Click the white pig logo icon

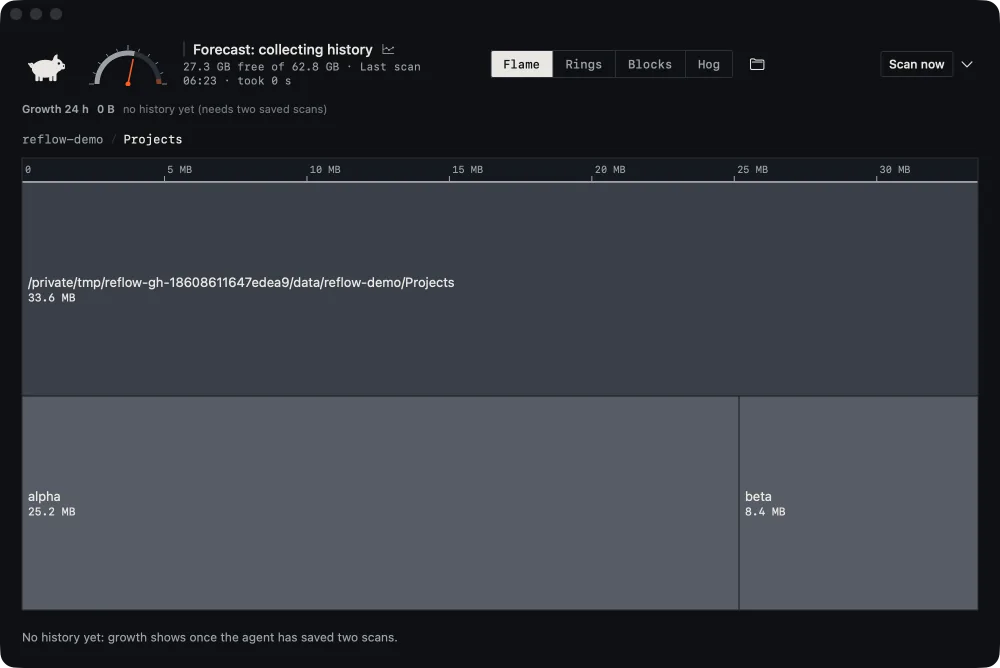pos(47,68)
